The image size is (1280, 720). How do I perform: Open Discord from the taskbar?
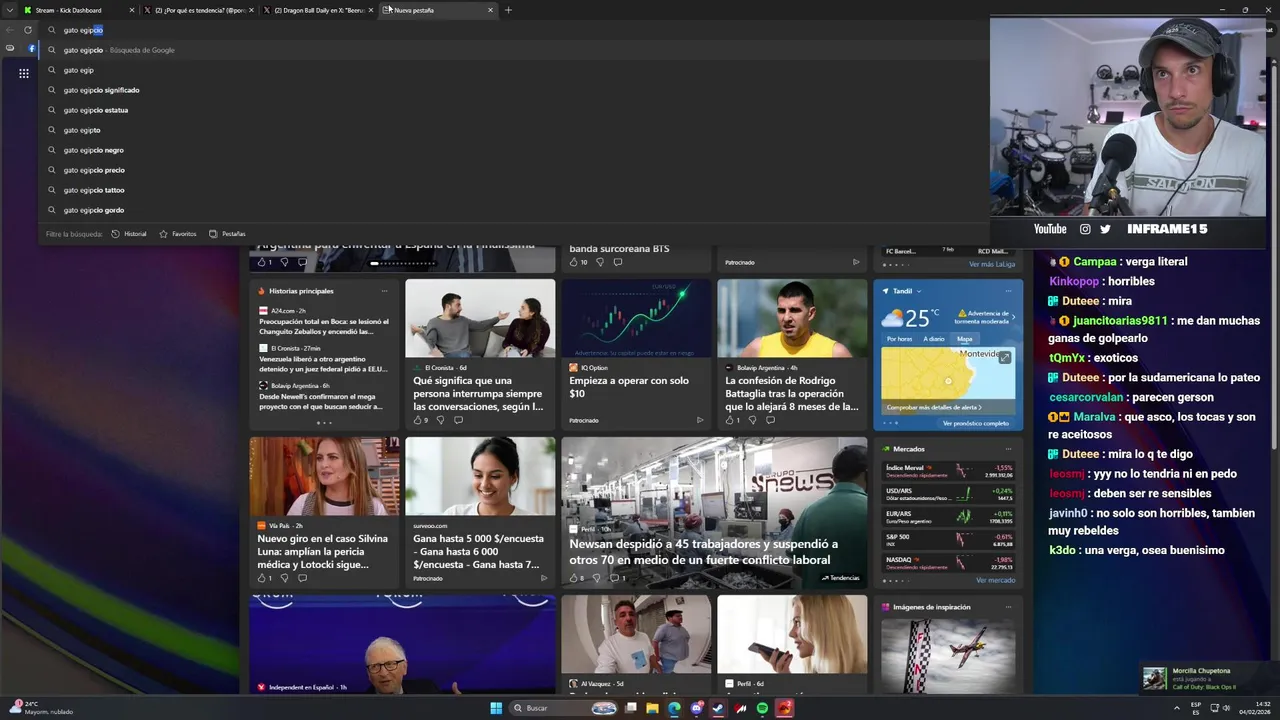click(x=696, y=708)
